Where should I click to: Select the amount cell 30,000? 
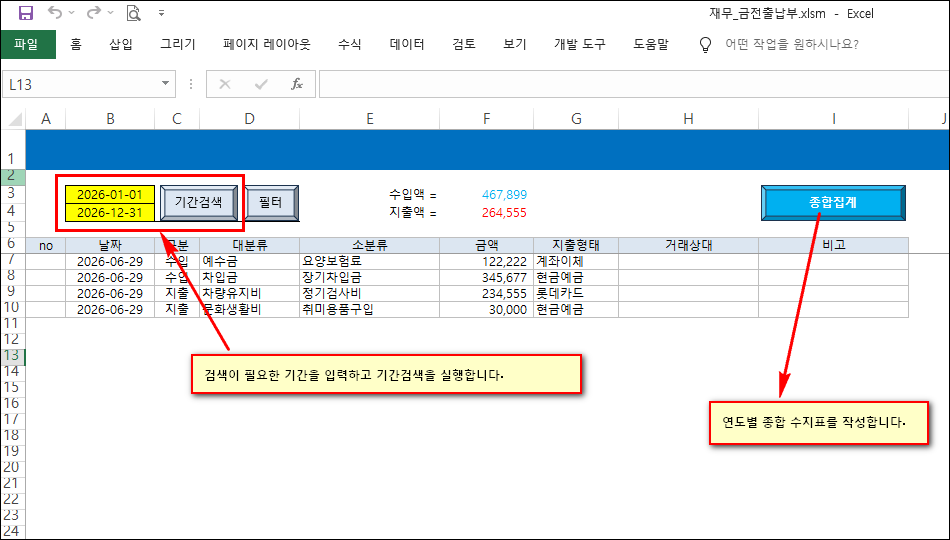[x=487, y=309]
